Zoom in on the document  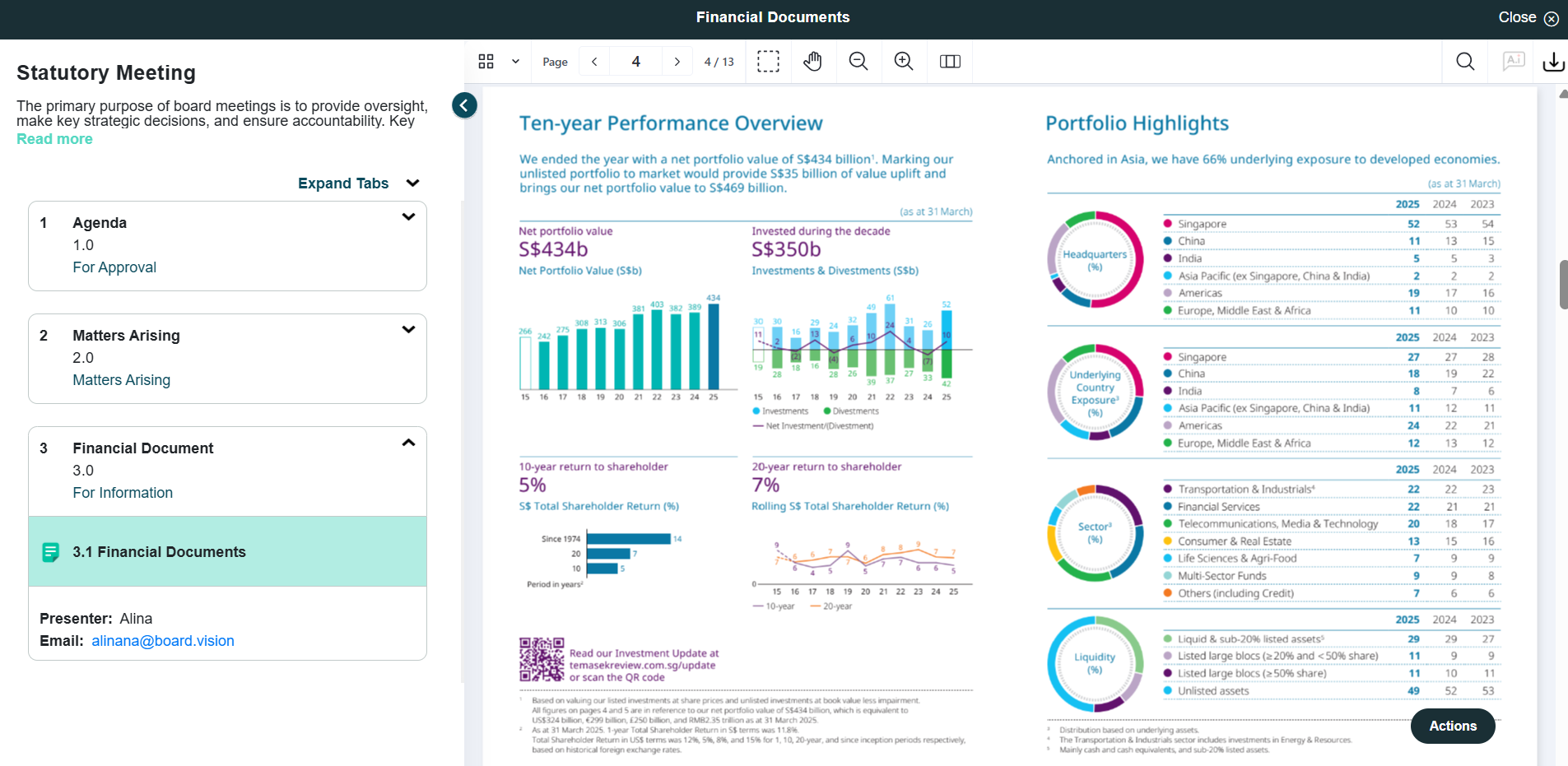click(x=904, y=62)
